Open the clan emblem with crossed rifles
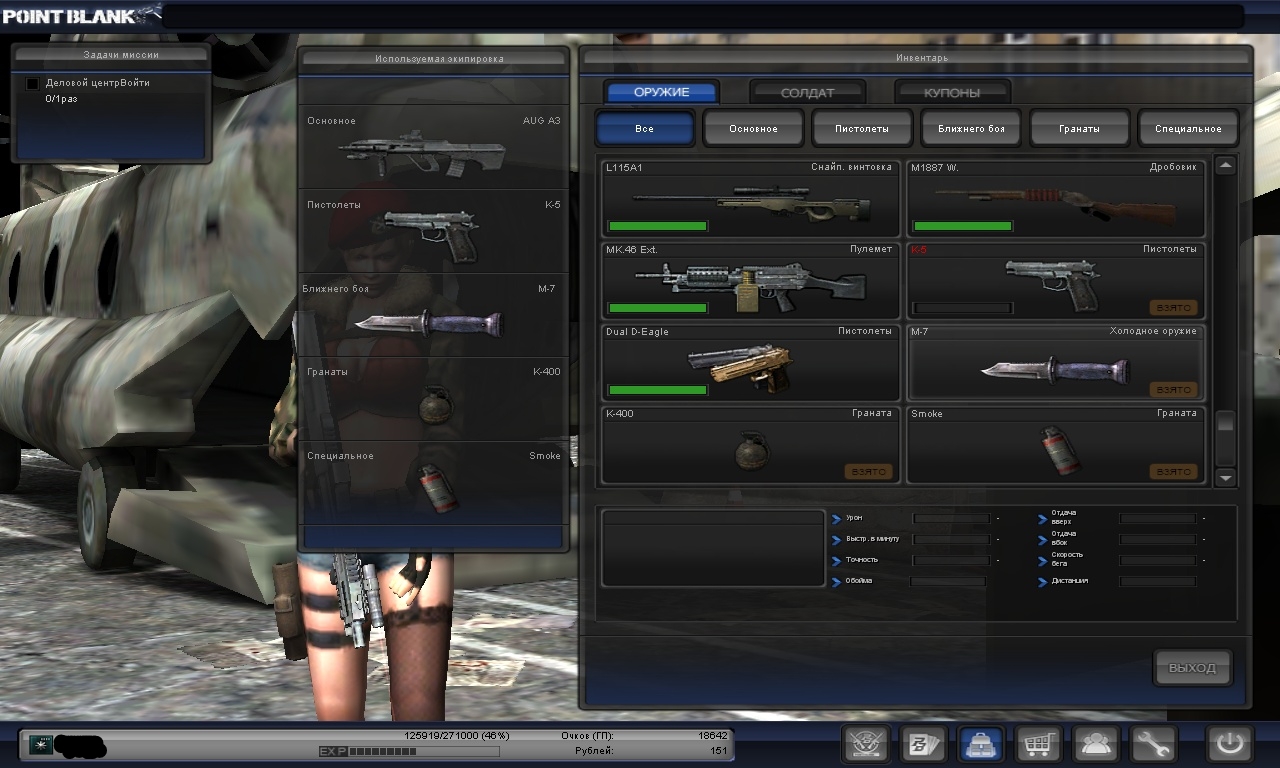The width and height of the screenshot is (1280, 768). click(x=866, y=744)
